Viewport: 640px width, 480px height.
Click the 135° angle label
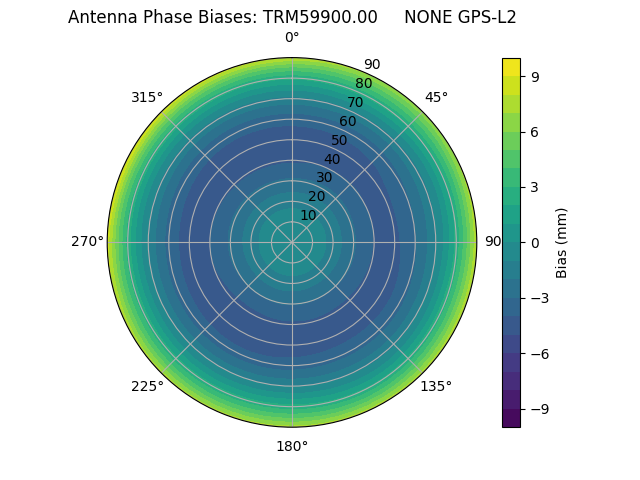click(x=436, y=386)
